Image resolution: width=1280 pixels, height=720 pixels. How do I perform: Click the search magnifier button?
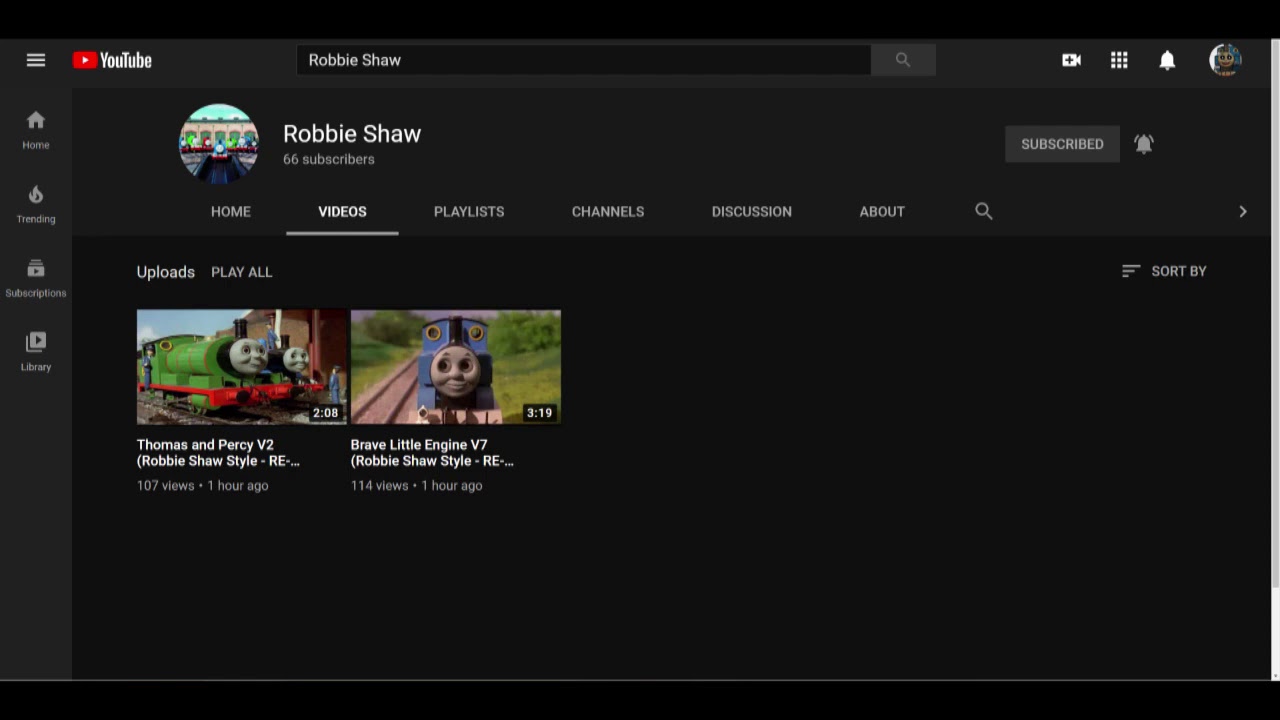(x=903, y=60)
